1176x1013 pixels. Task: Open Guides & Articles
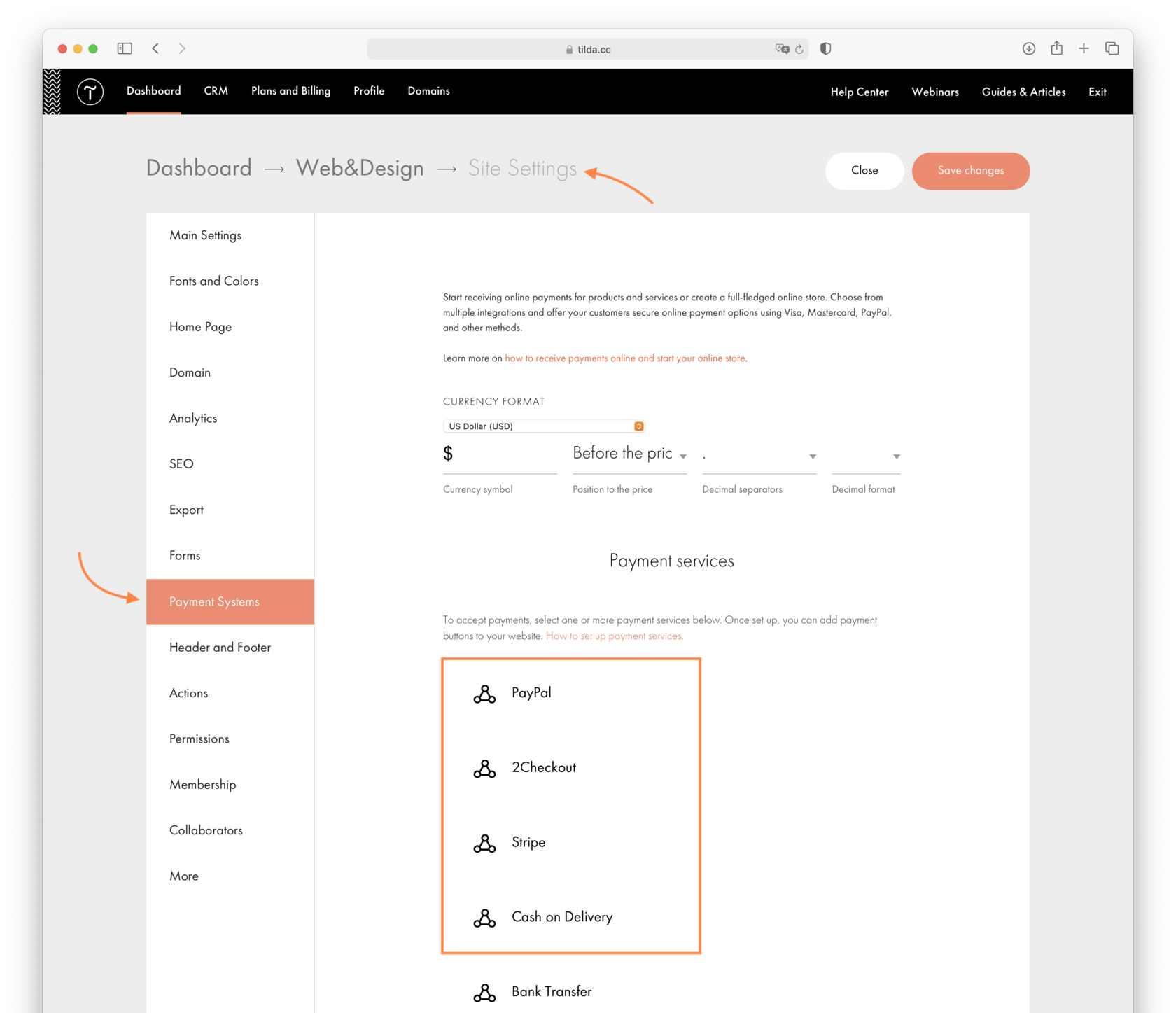tap(1023, 92)
